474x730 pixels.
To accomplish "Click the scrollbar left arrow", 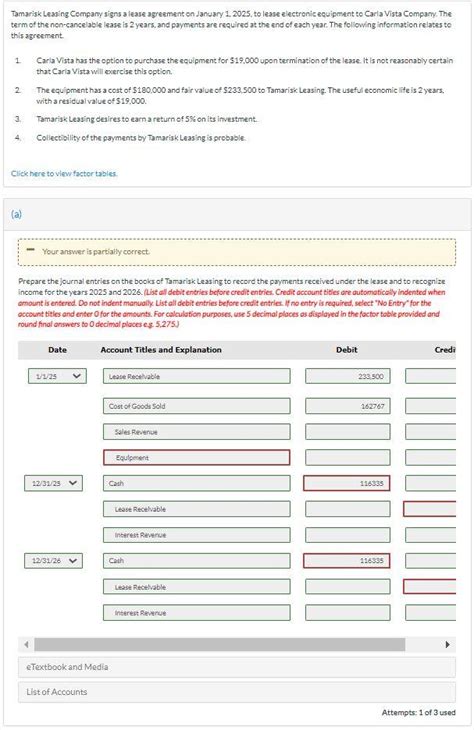I will click(26, 645).
